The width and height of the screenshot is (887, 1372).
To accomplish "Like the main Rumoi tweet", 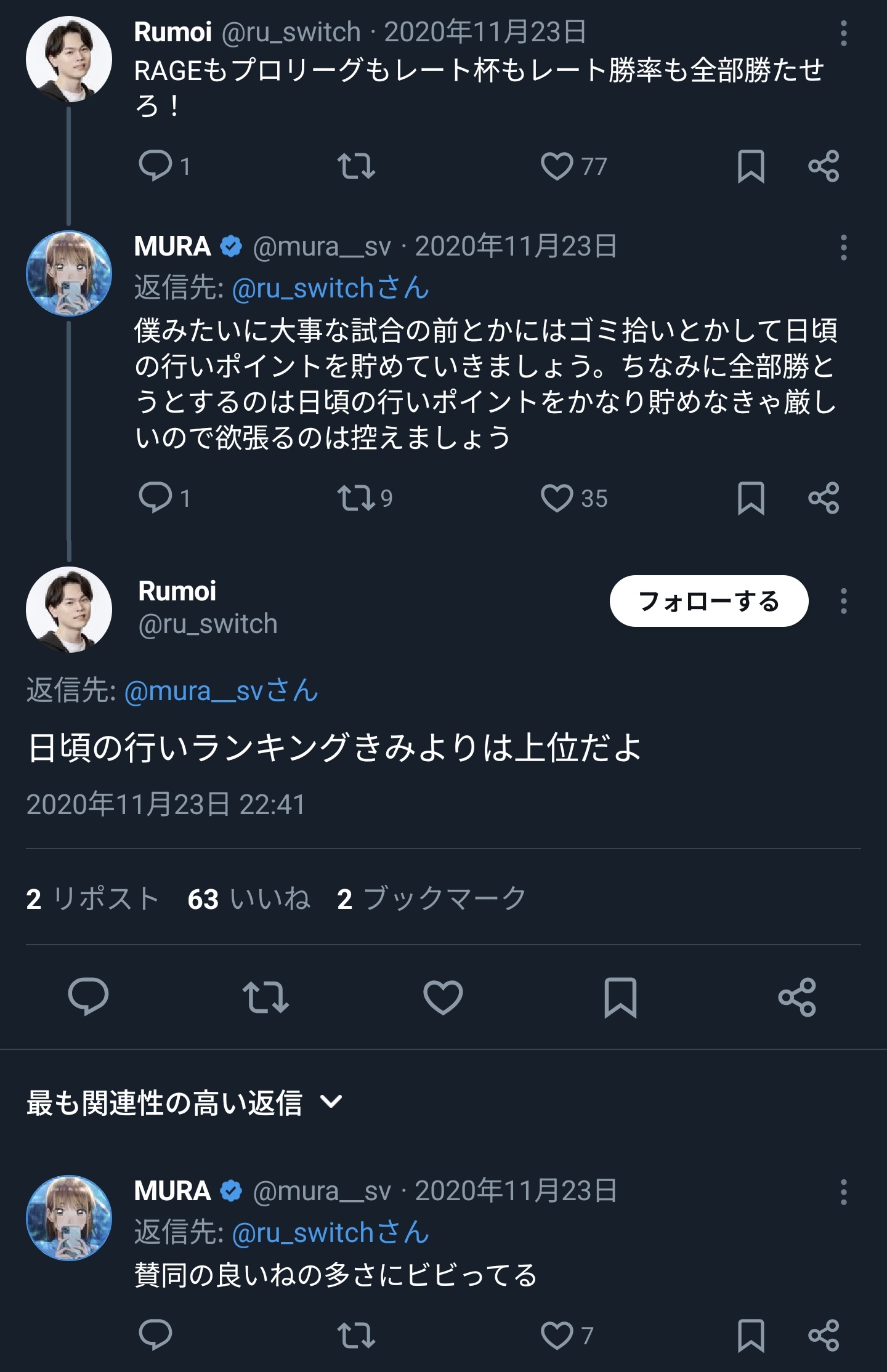I will click(x=443, y=996).
